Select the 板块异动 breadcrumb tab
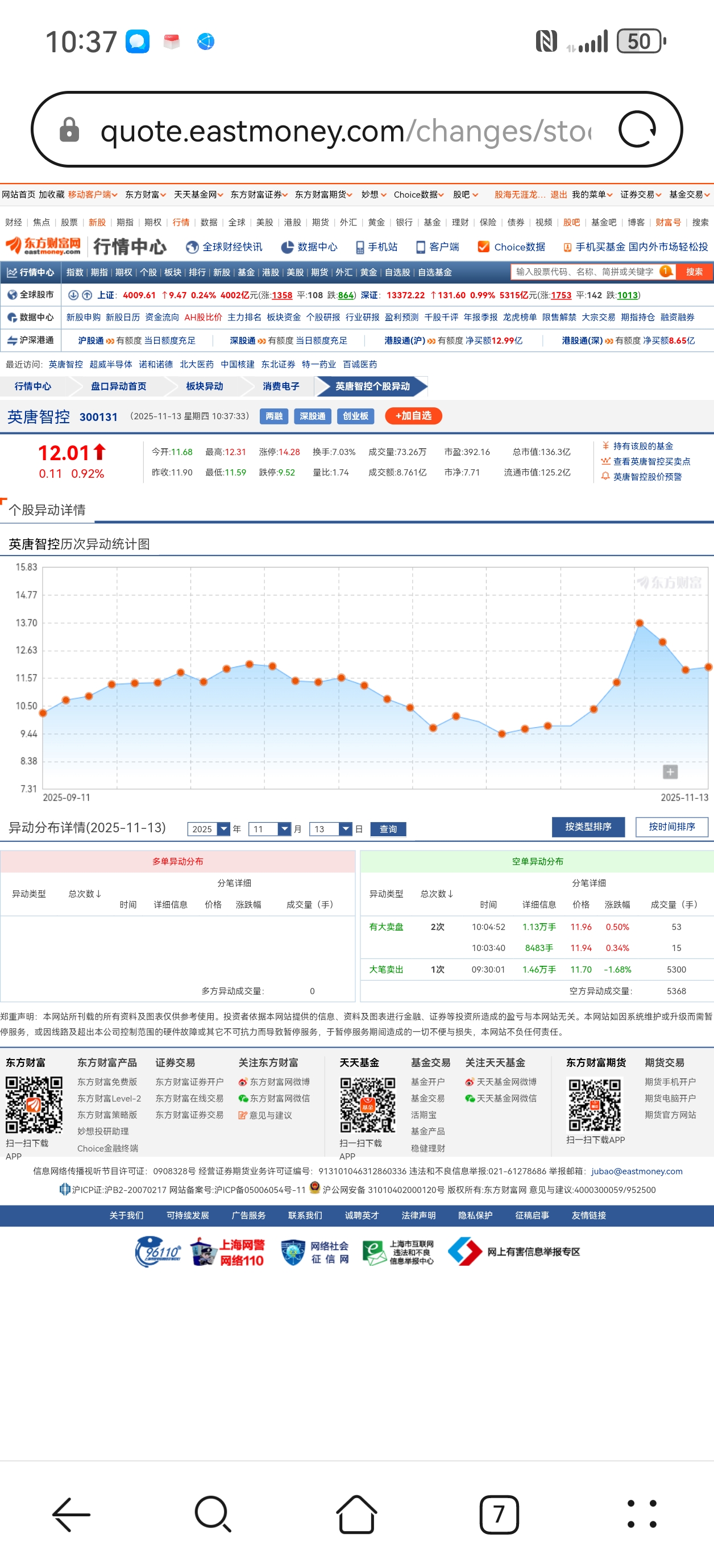 coord(204,386)
